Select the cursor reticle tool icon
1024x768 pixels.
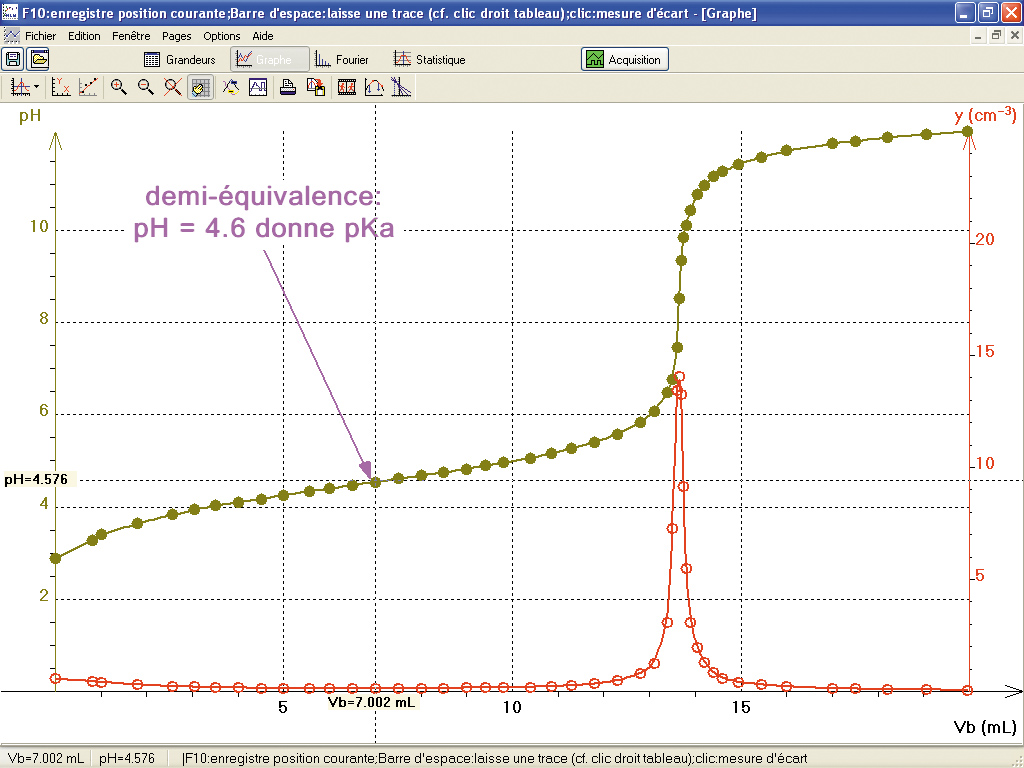click(21, 87)
